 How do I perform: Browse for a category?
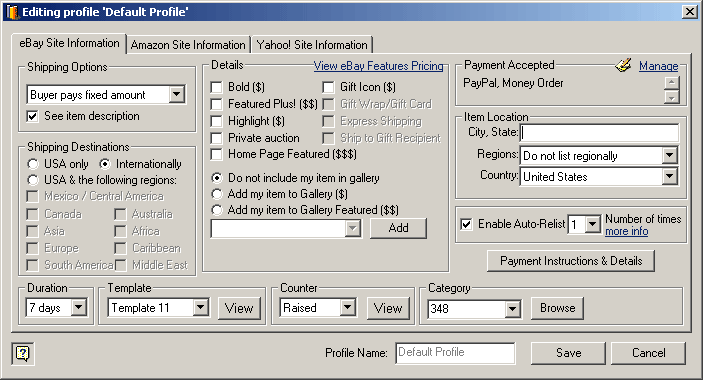pyautogui.click(x=557, y=308)
